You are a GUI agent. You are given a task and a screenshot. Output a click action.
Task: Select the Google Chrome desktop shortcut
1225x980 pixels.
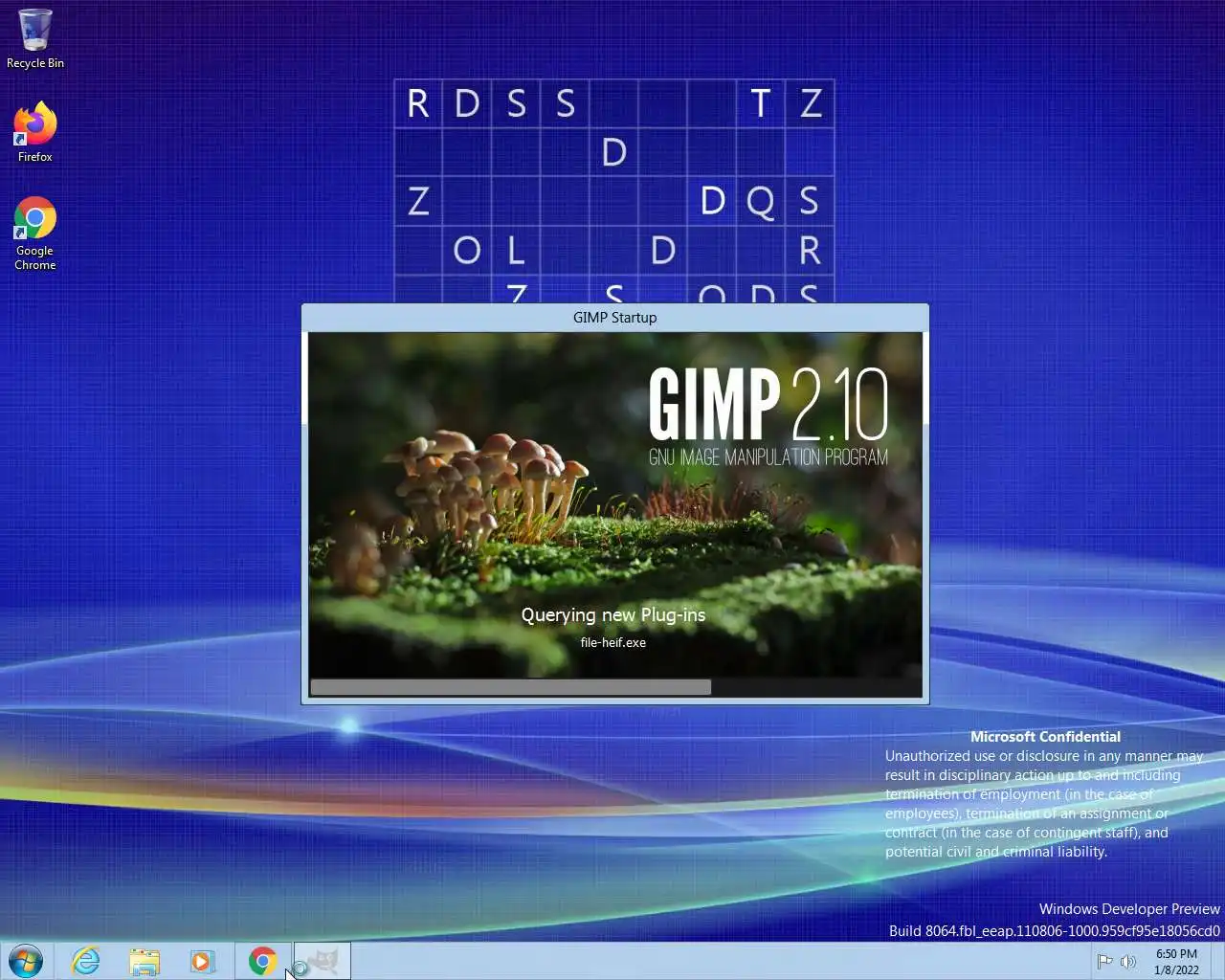pyautogui.click(x=35, y=234)
